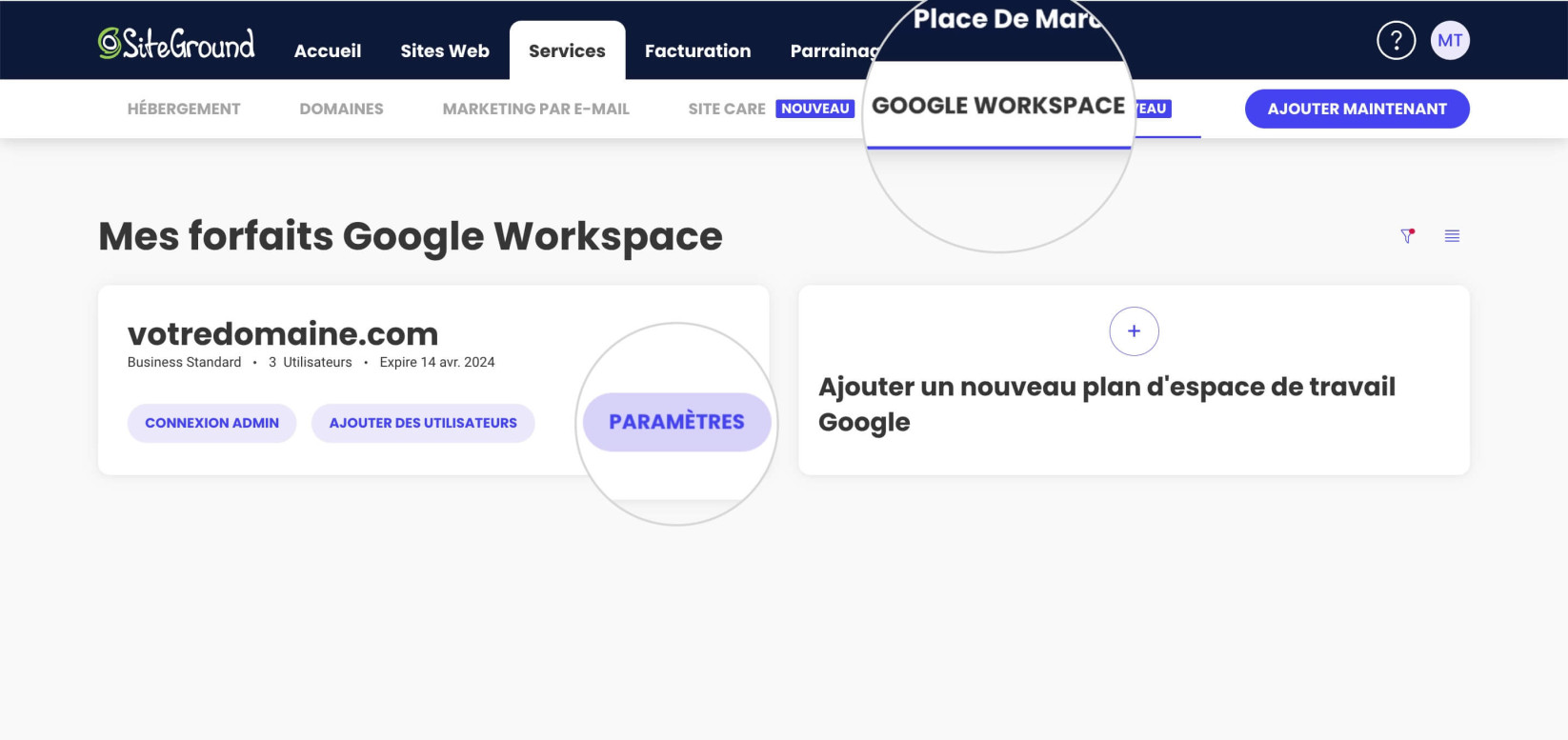The image size is (1568, 740).
Task: Click the 'Business Standard' plan text
Action: click(x=184, y=362)
